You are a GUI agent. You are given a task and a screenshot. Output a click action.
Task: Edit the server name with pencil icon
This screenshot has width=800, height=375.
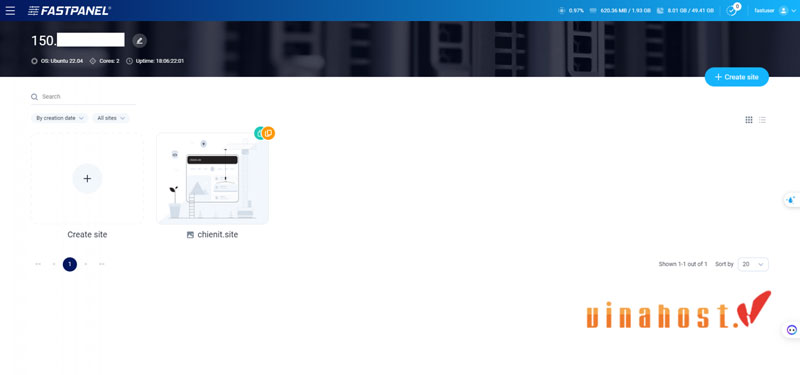point(139,41)
